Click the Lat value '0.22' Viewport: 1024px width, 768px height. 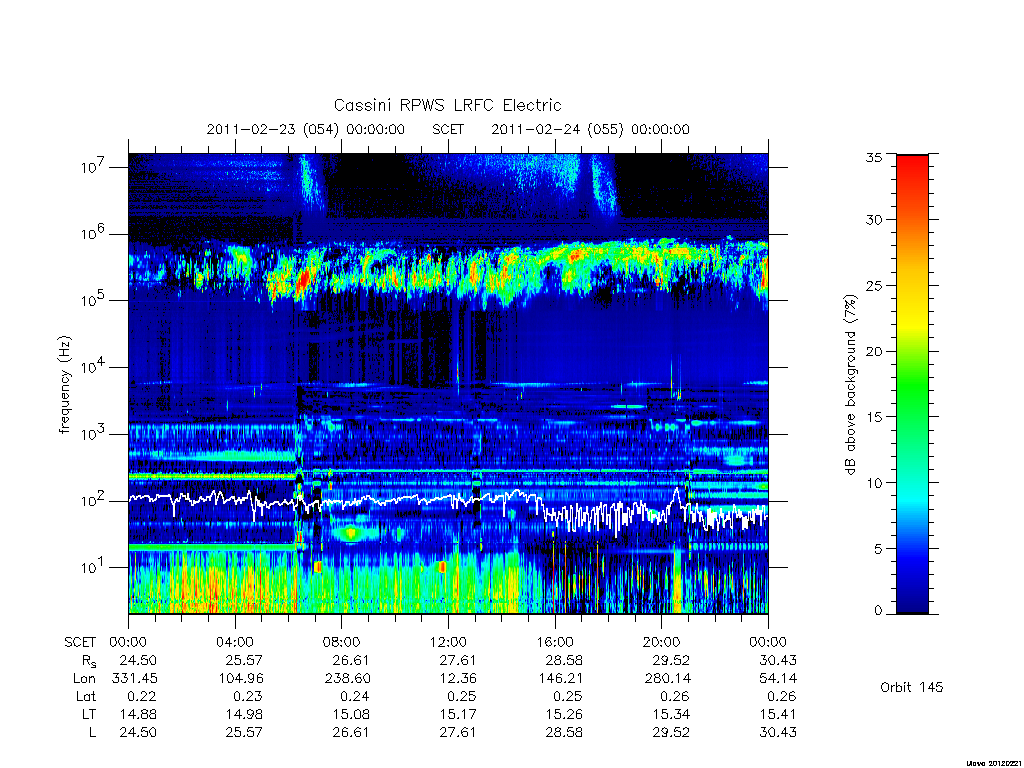(x=142, y=697)
